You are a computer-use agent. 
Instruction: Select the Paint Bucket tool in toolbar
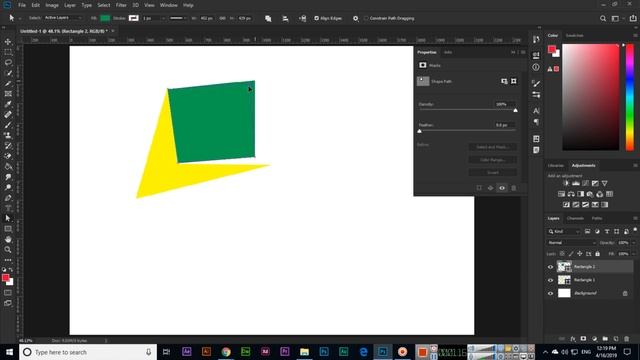coord(8,167)
